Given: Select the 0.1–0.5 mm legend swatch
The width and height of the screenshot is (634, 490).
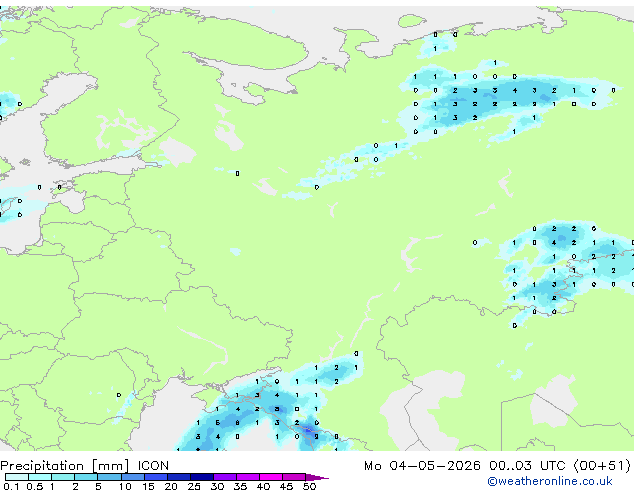Looking at the screenshot, I should 17,477.
